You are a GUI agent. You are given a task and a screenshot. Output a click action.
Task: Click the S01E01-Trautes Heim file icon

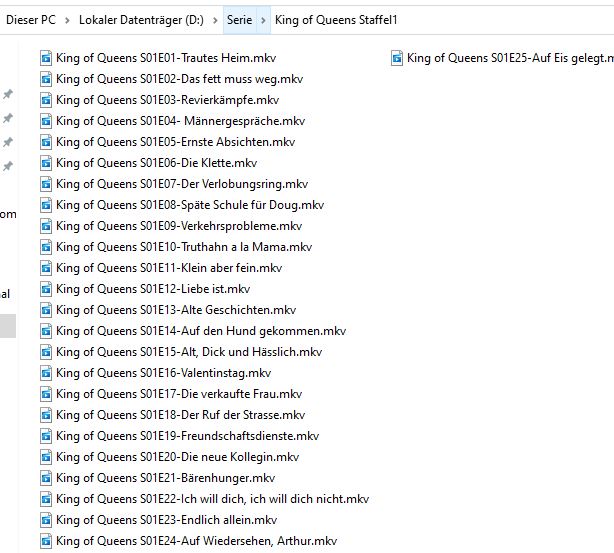[x=46, y=58]
